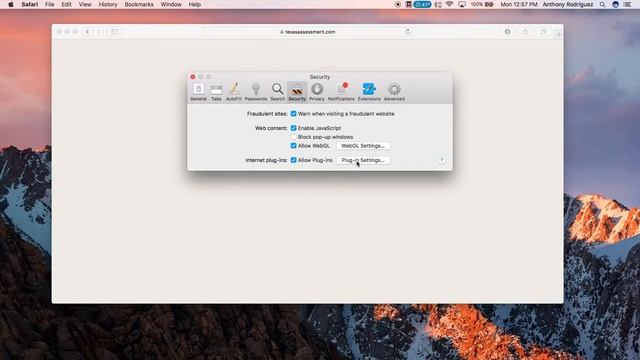Open the Advanced preferences pane
The height and width of the screenshot is (360, 640).
point(394,92)
